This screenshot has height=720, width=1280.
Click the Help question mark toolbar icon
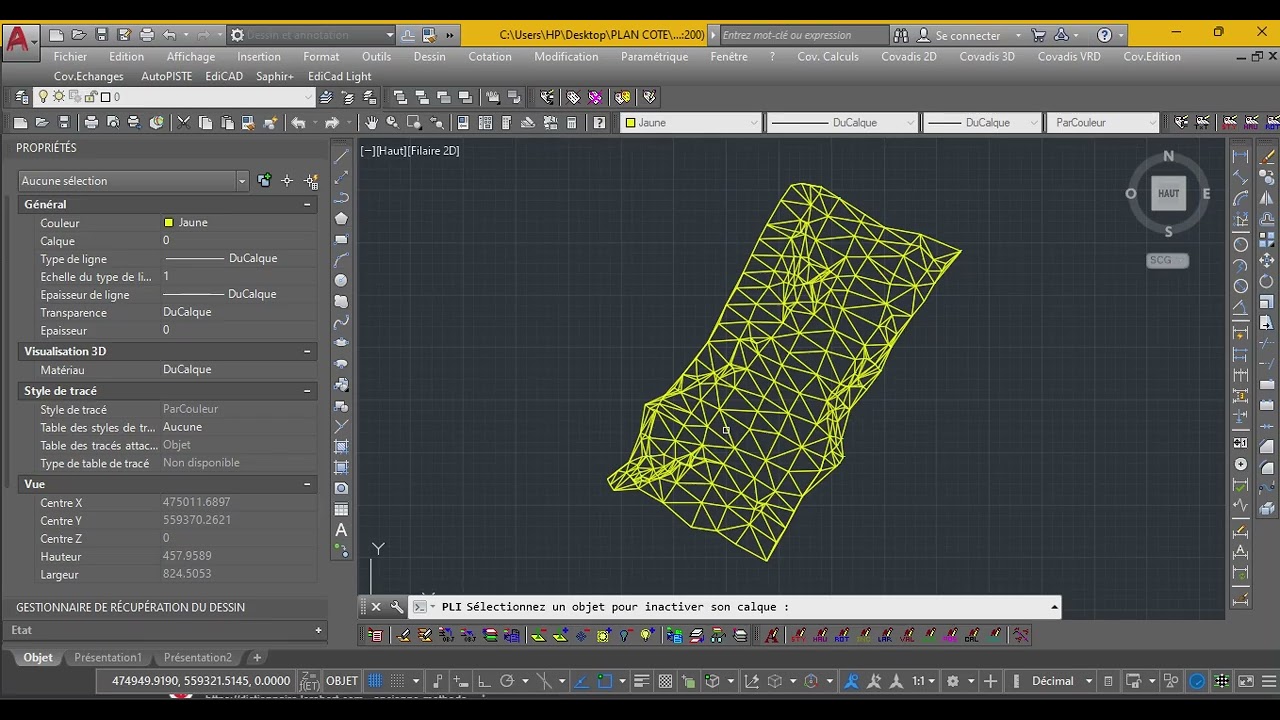coord(599,122)
